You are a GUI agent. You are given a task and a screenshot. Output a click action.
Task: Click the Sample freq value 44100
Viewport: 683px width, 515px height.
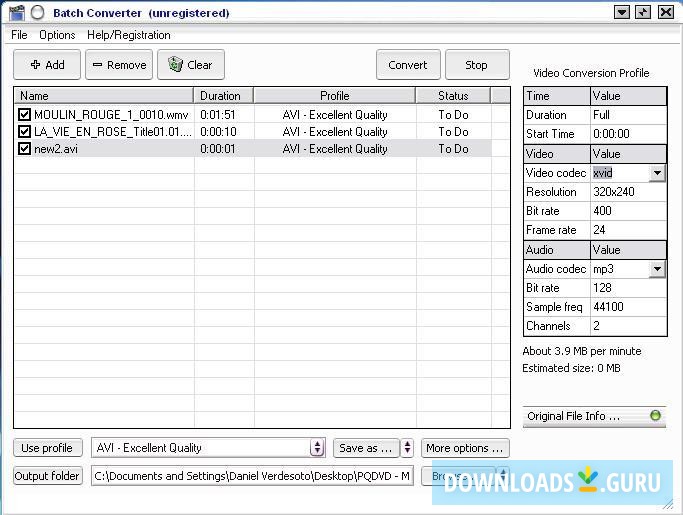pyautogui.click(x=609, y=307)
